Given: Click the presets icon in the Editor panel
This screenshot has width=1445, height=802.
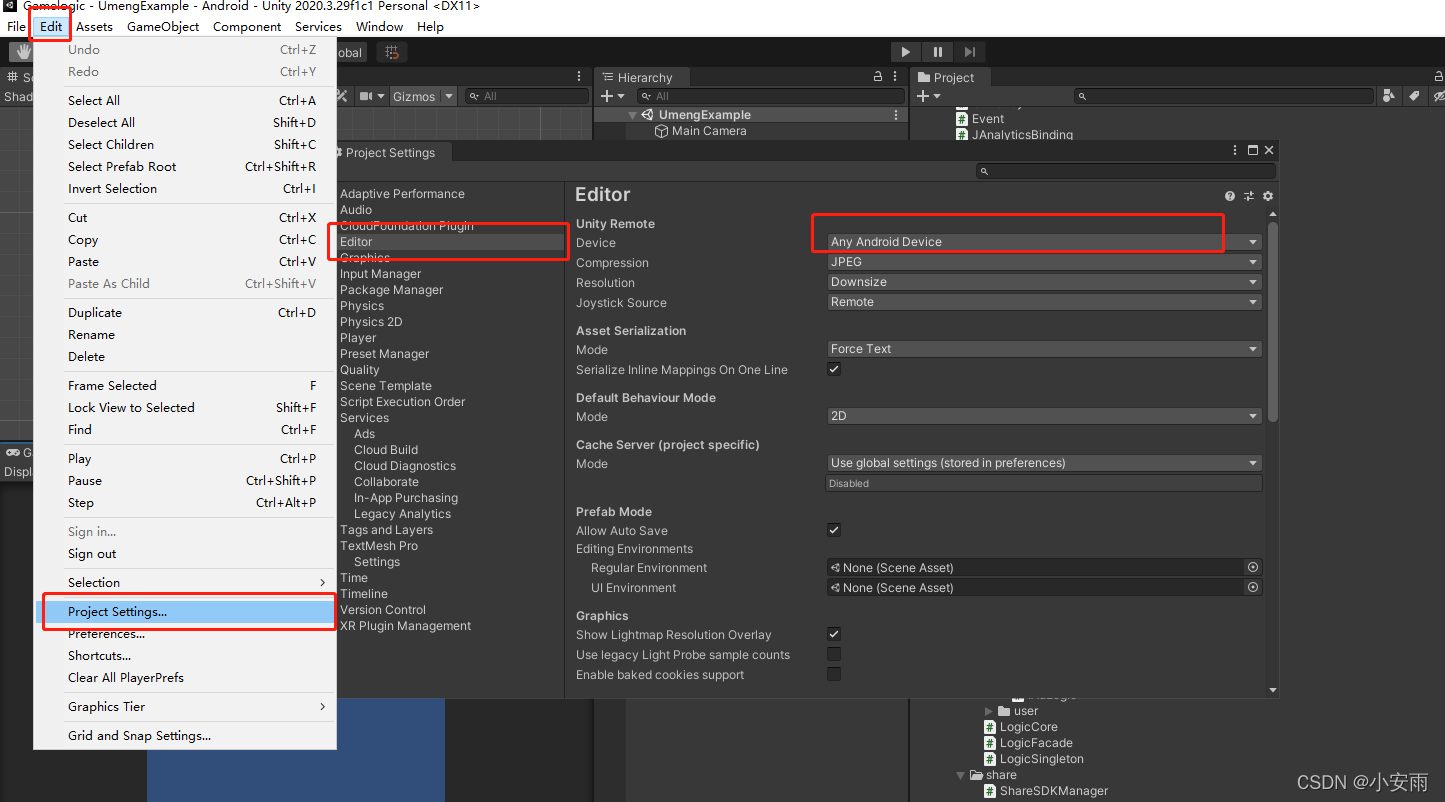Looking at the screenshot, I should 1248,196.
